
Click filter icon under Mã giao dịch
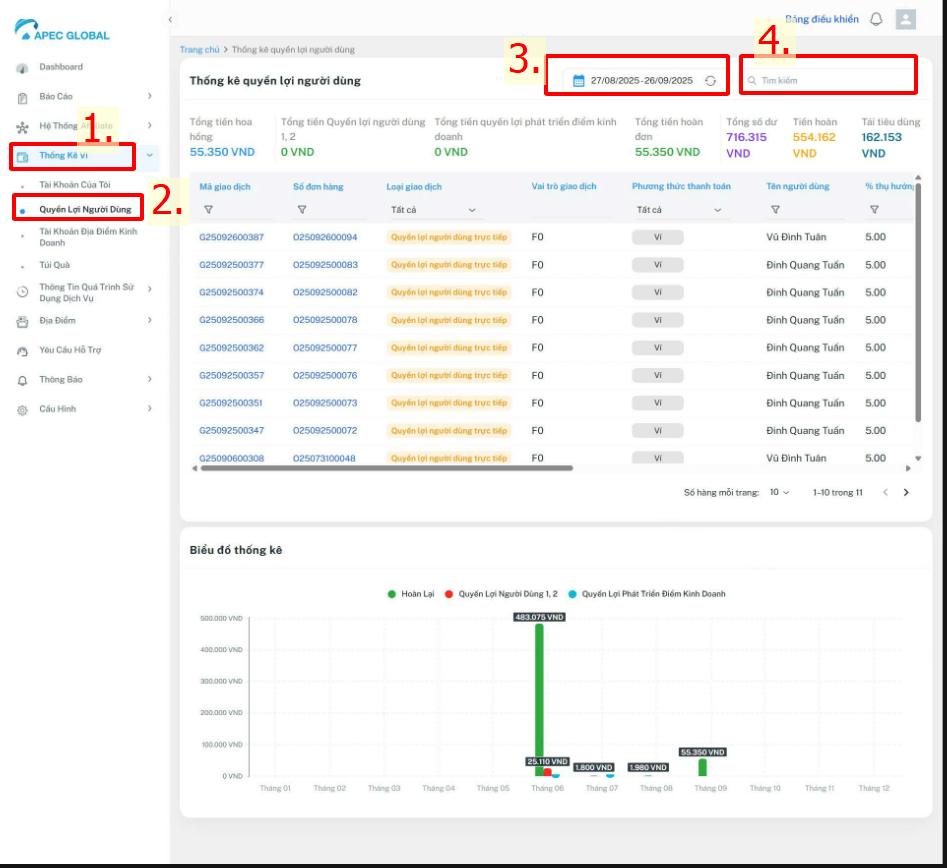[x=208, y=210]
